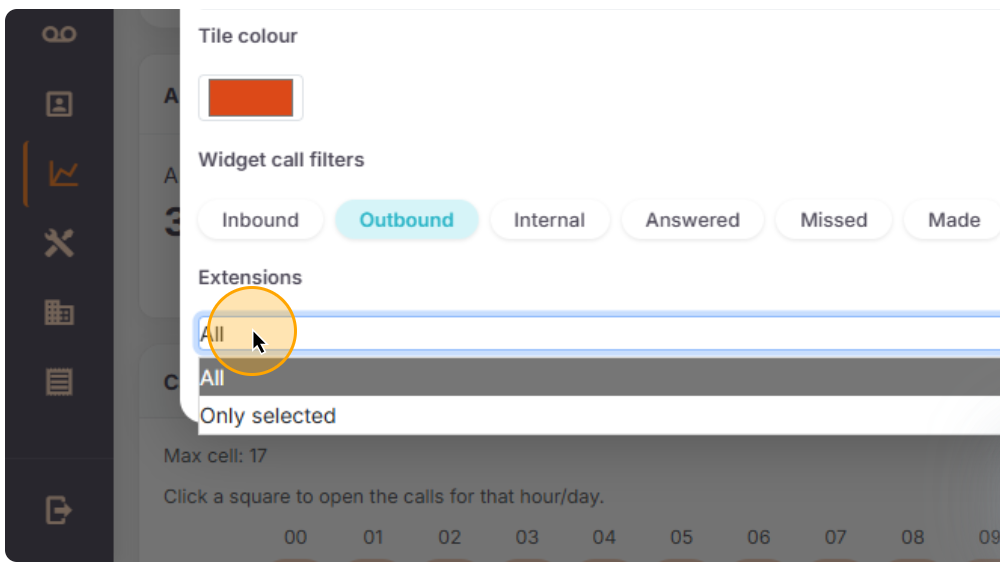Open the orange Tile colour swatch
The width and height of the screenshot is (1000, 570).
[x=250, y=98]
